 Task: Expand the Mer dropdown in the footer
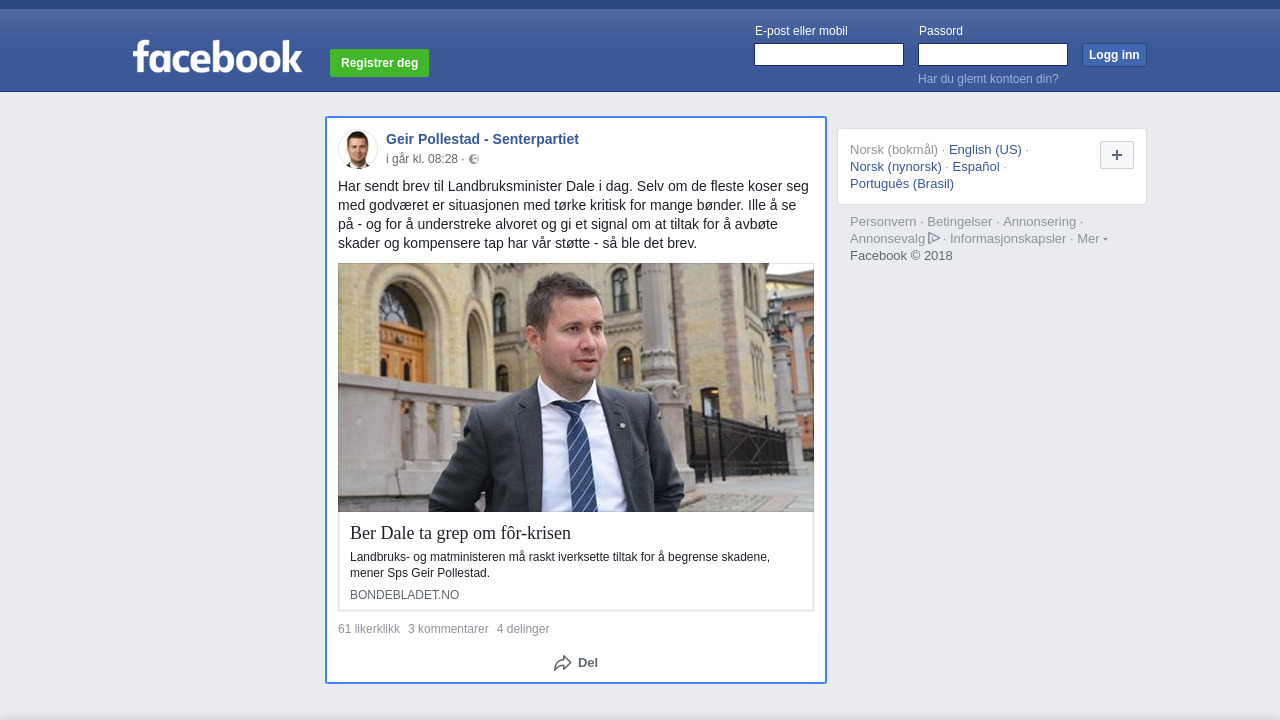1092,238
